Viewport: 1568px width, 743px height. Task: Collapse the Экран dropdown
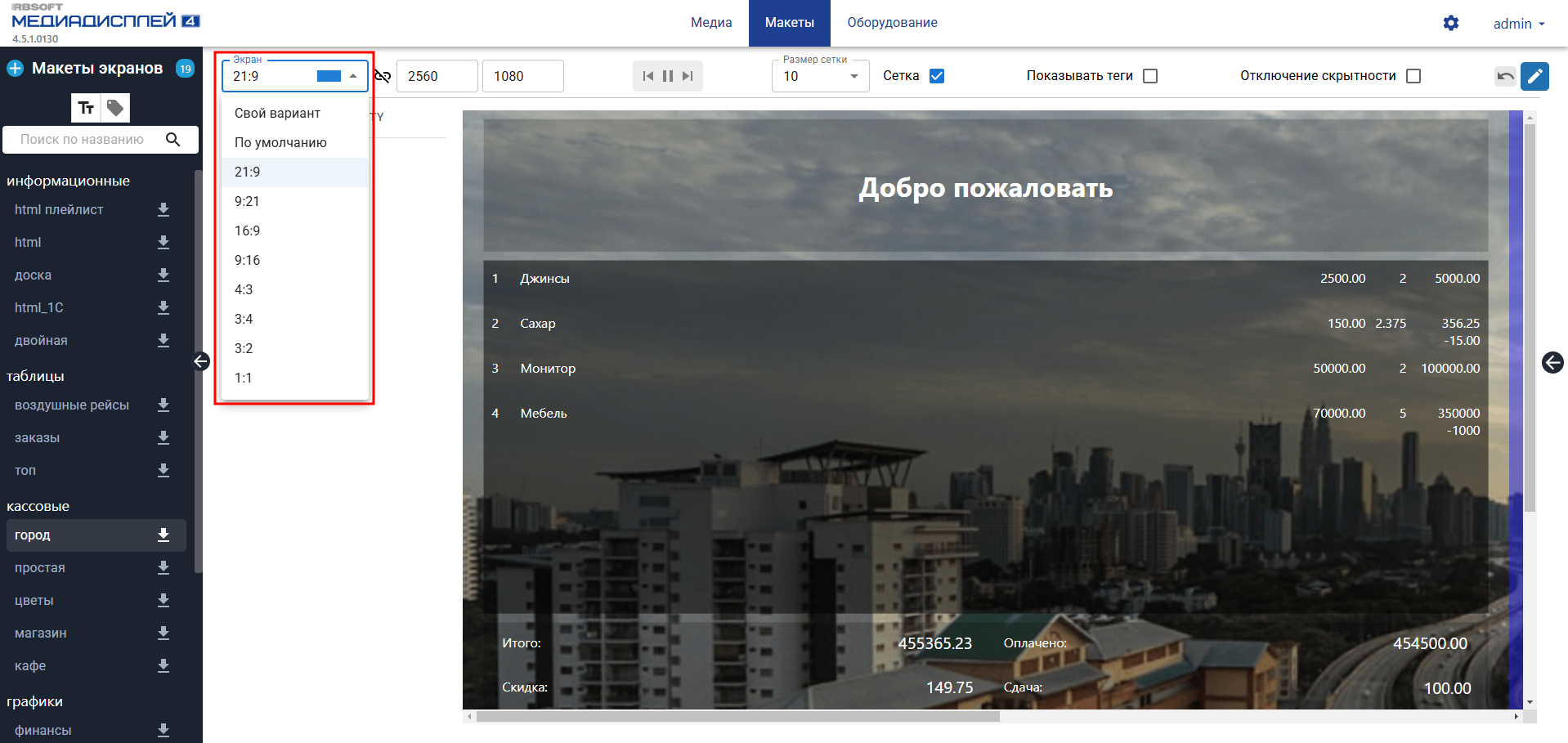(353, 76)
